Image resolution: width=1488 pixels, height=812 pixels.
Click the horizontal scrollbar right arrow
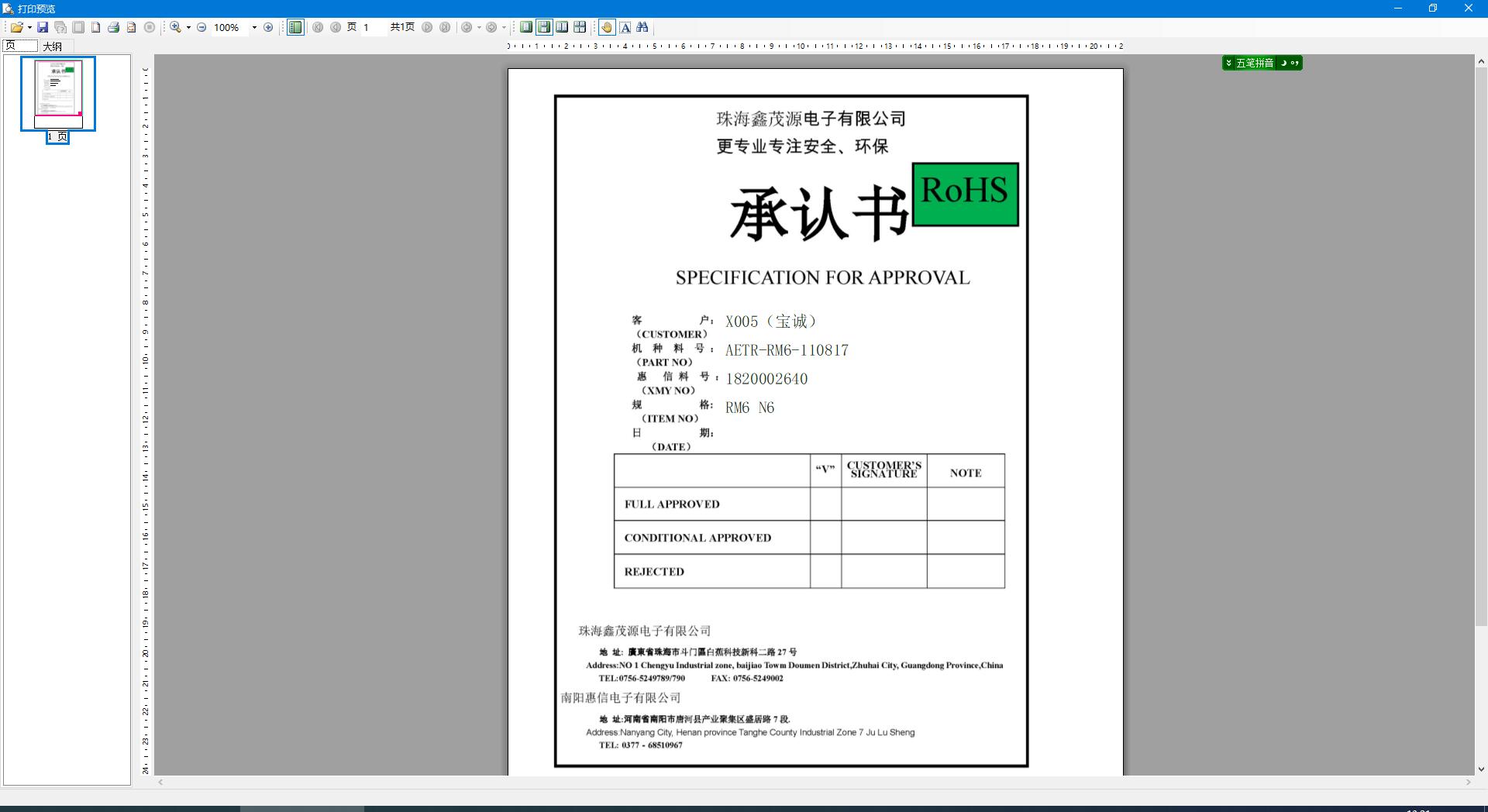1468,783
